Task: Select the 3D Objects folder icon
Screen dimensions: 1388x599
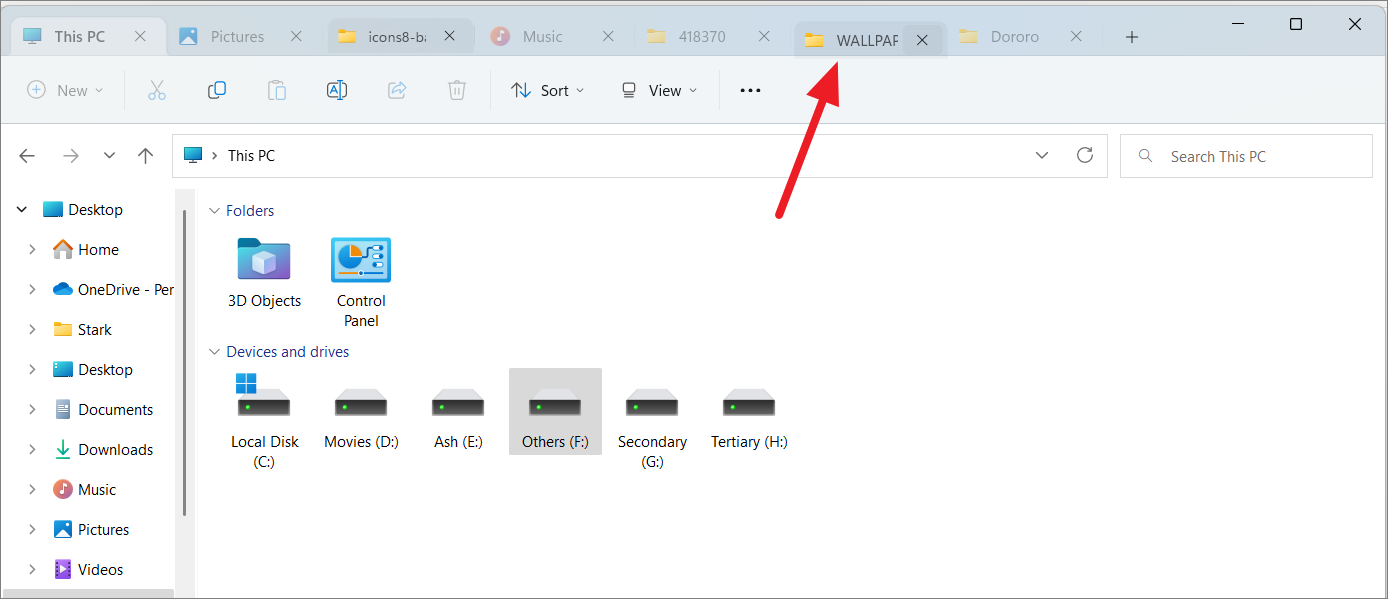Action: coord(264,260)
